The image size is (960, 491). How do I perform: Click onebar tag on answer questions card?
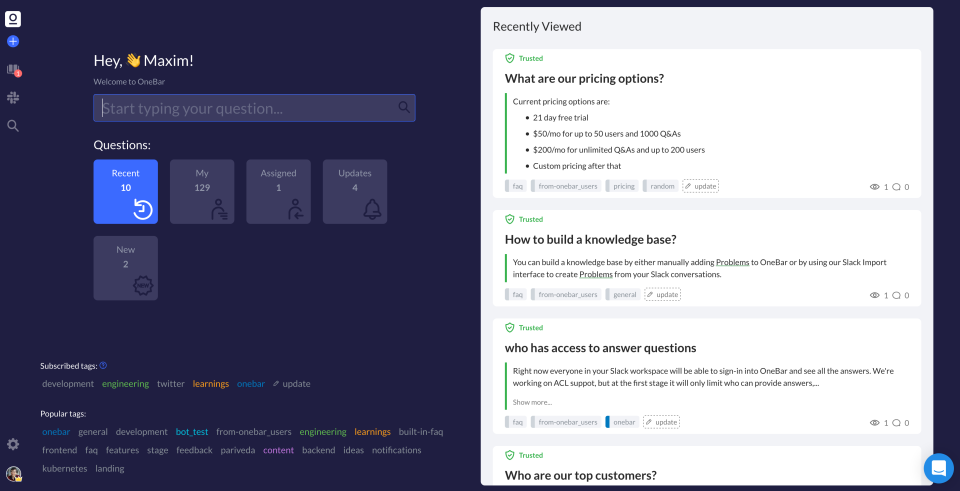pos(623,422)
